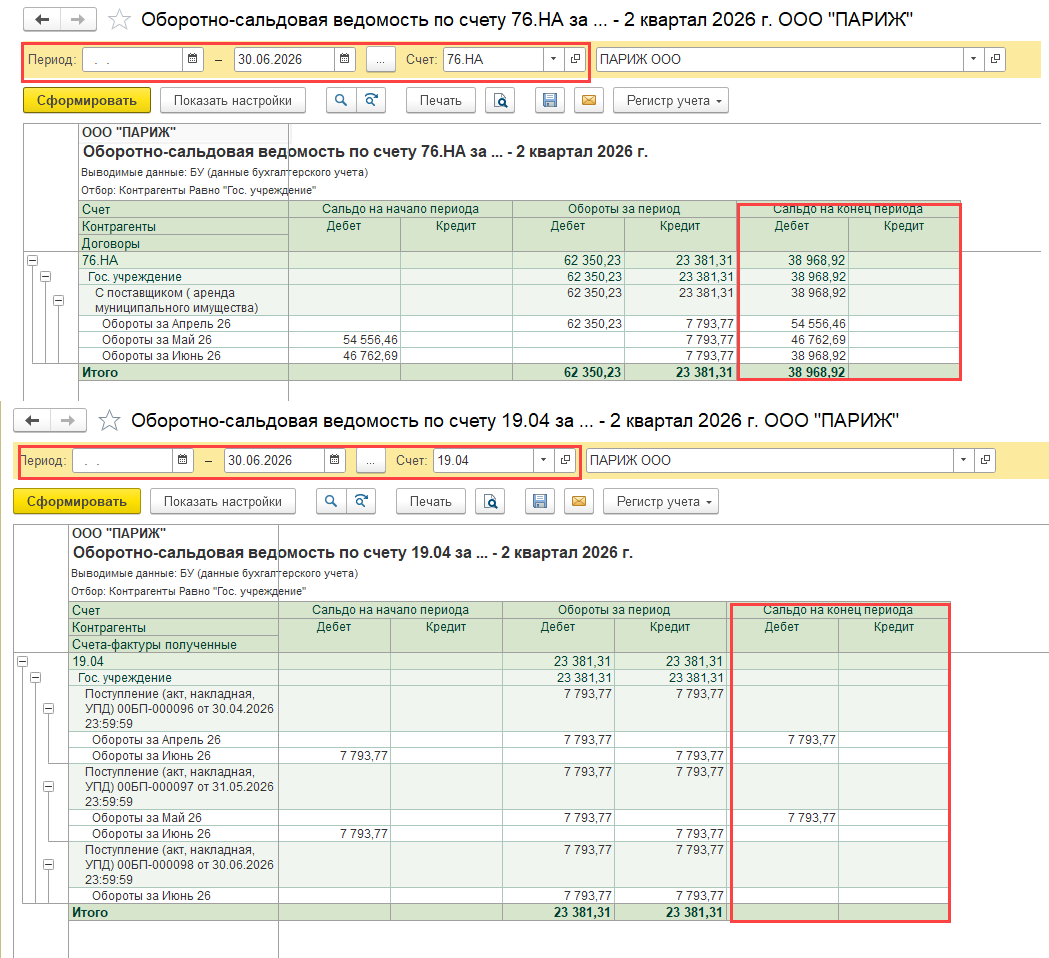Open print preview icon in bottom 19.04 report

tap(490, 501)
